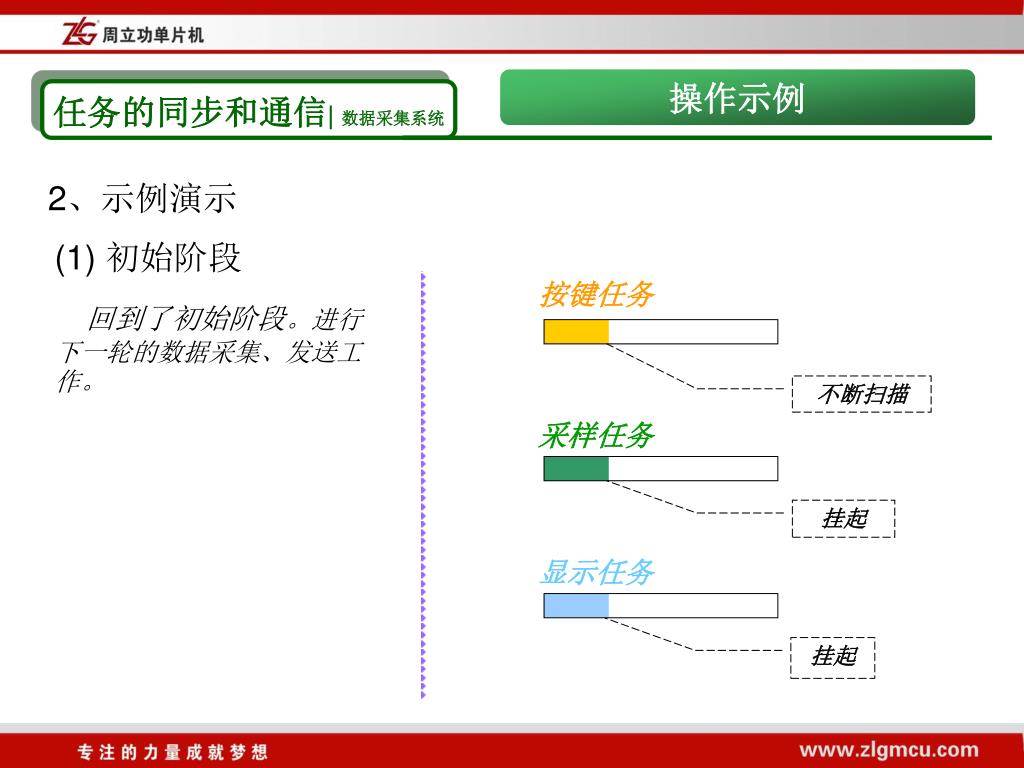This screenshot has height=768, width=1024.
Task: Click the green 采样任务 label
Action: pyautogui.click(x=596, y=436)
